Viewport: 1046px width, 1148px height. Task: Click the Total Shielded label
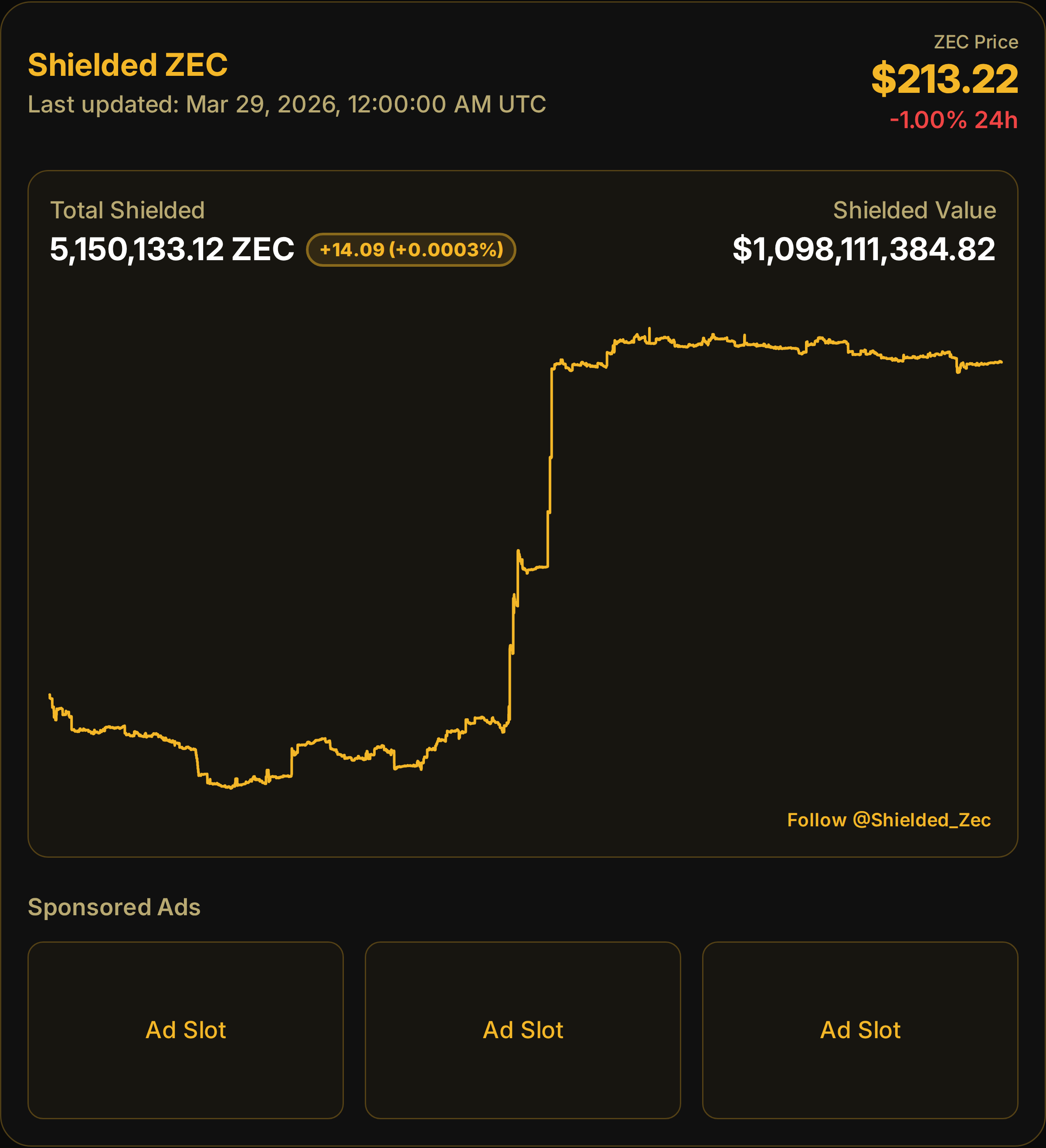[128, 210]
